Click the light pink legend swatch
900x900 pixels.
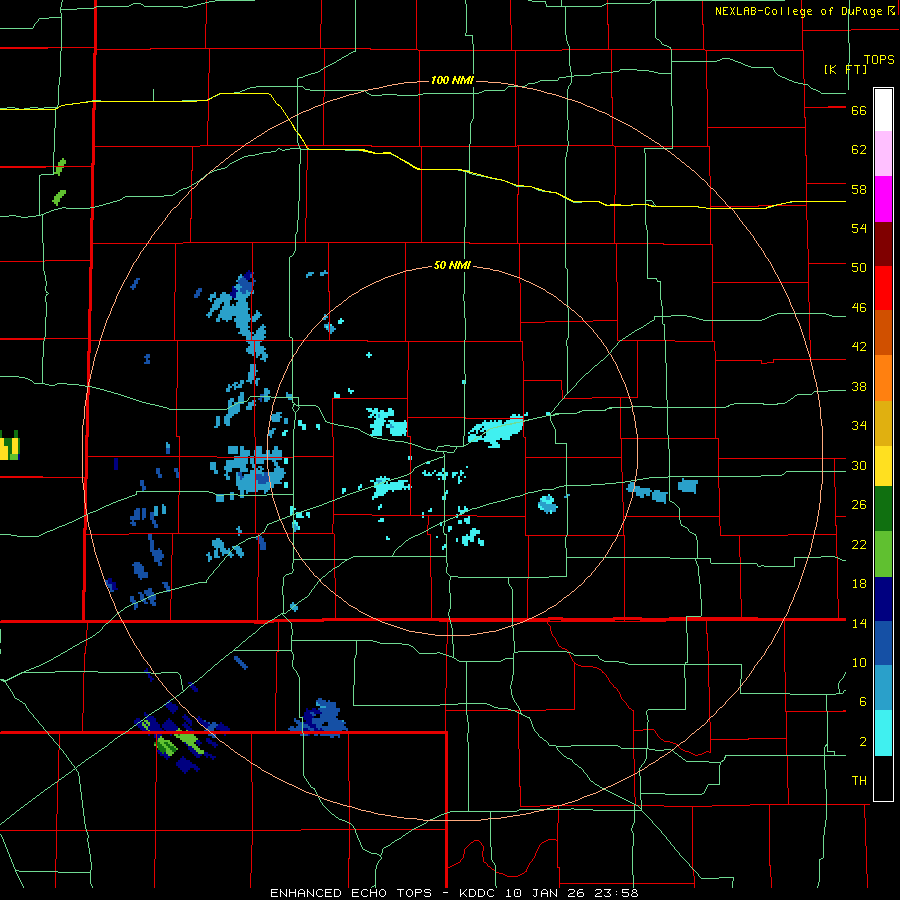pos(883,153)
